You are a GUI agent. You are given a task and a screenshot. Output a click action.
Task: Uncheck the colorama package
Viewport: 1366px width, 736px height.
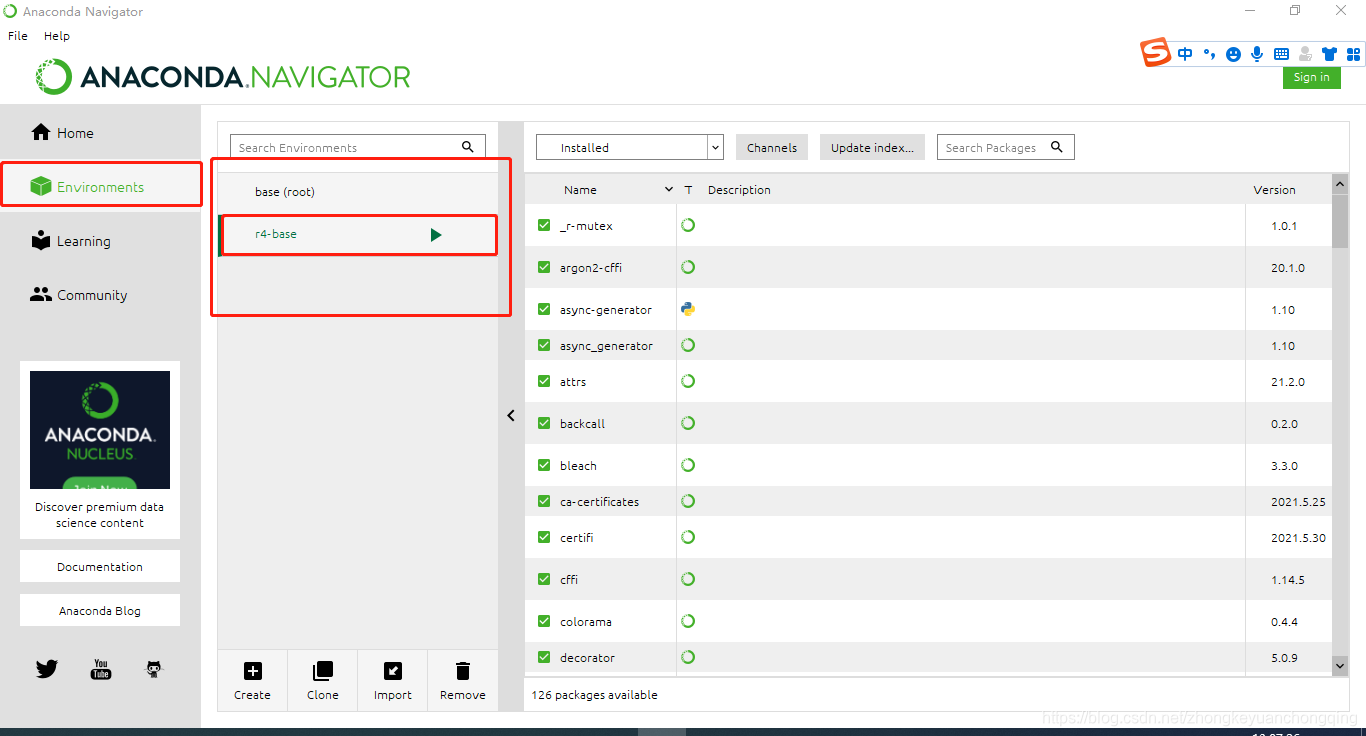tap(543, 620)
